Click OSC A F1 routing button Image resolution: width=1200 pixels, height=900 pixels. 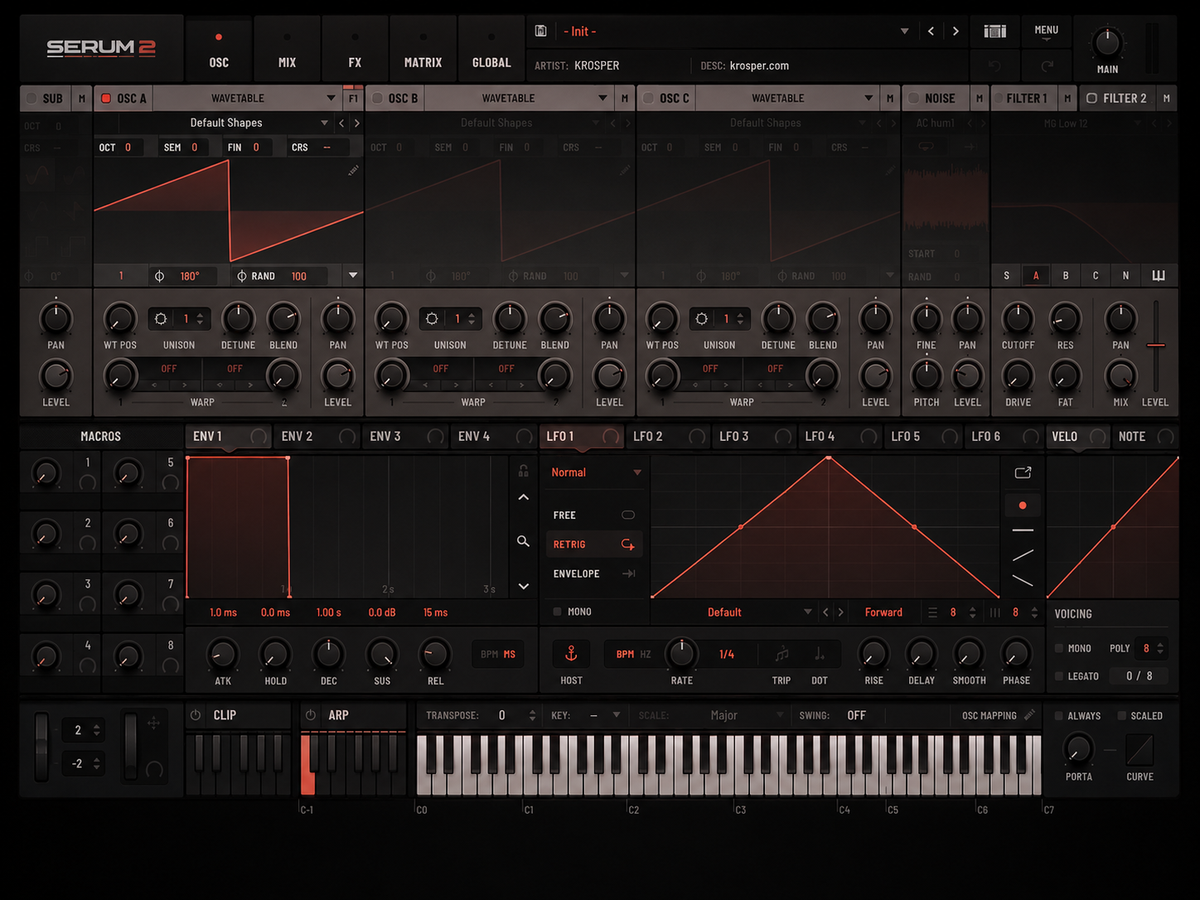(353, 98)
